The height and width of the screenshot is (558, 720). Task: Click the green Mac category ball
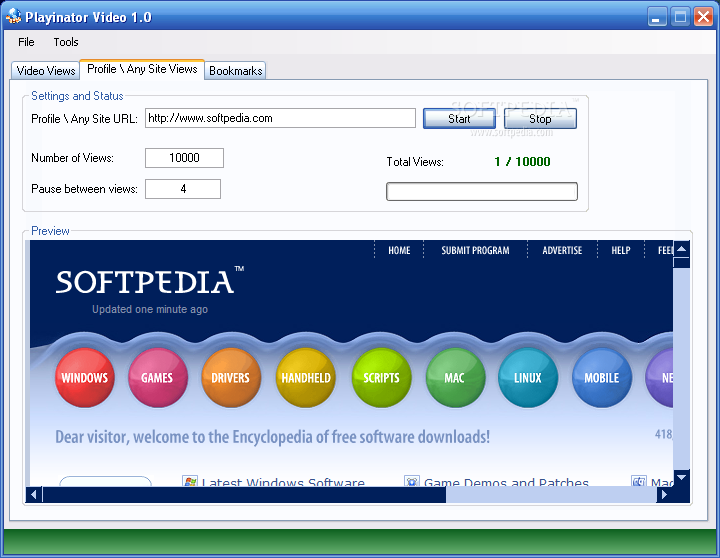[x=455, y=378]
